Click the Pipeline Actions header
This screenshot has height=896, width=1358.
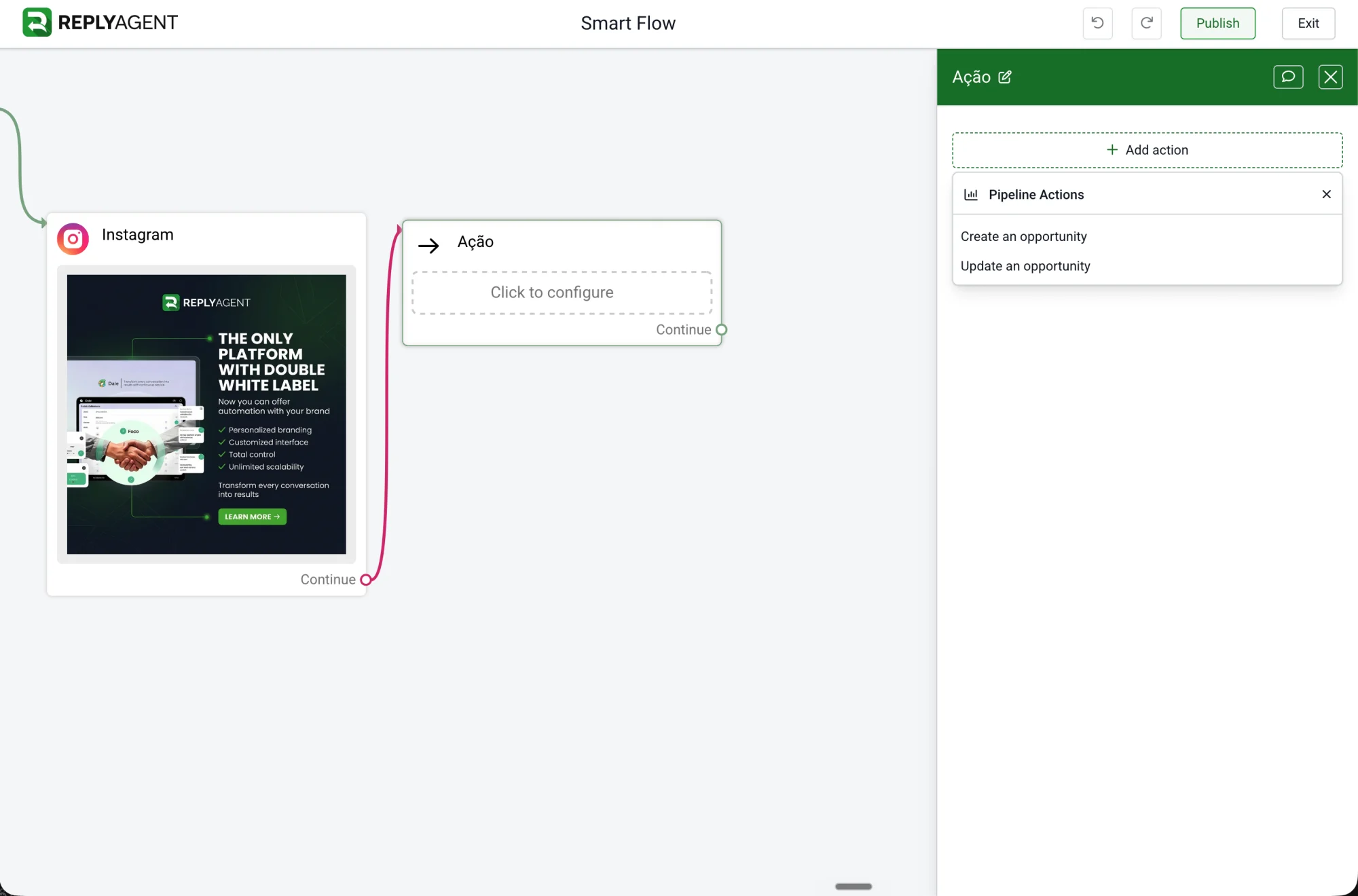(x=1147, y=194)
